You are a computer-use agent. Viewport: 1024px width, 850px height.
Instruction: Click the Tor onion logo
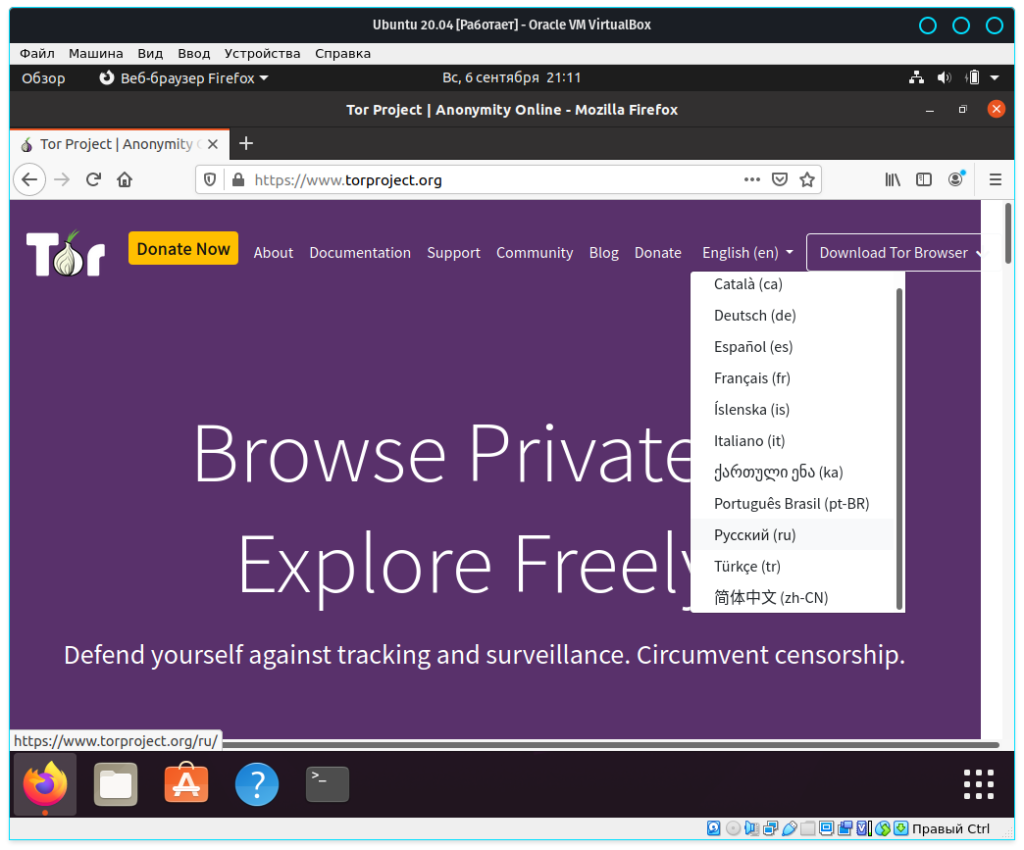click(x=65, y=253)
